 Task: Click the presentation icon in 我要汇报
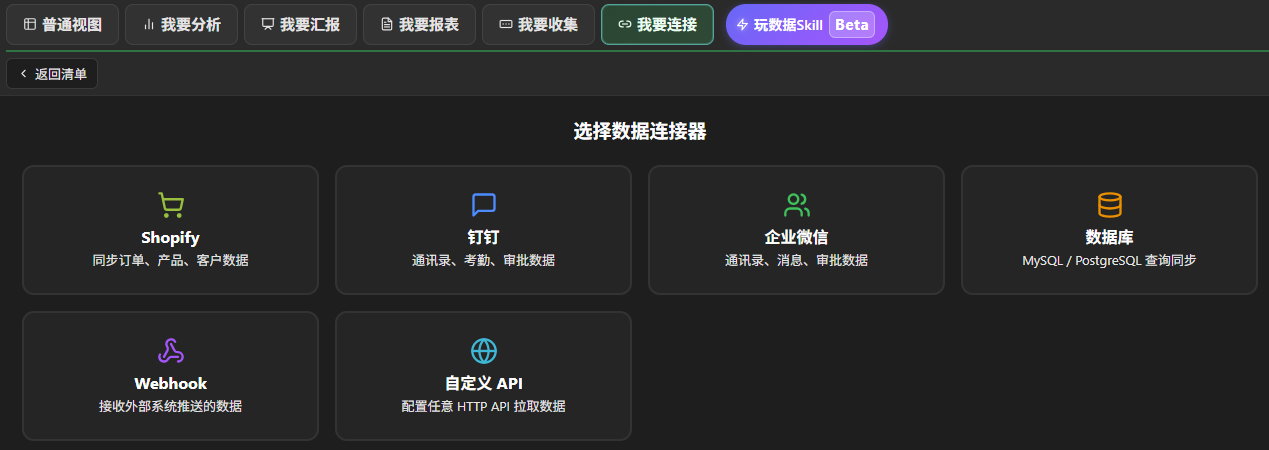pyautogui.click(x=267, y=25)
